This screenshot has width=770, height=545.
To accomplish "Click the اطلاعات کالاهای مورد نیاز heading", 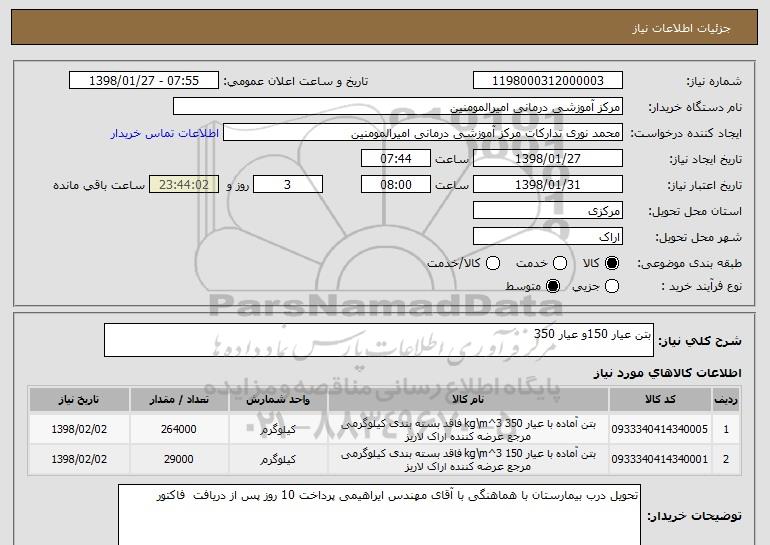I will point(667,373).
